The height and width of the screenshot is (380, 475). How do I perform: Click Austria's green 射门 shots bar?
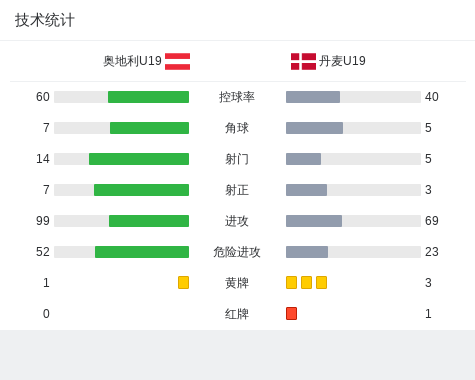(x=139, y=159)
